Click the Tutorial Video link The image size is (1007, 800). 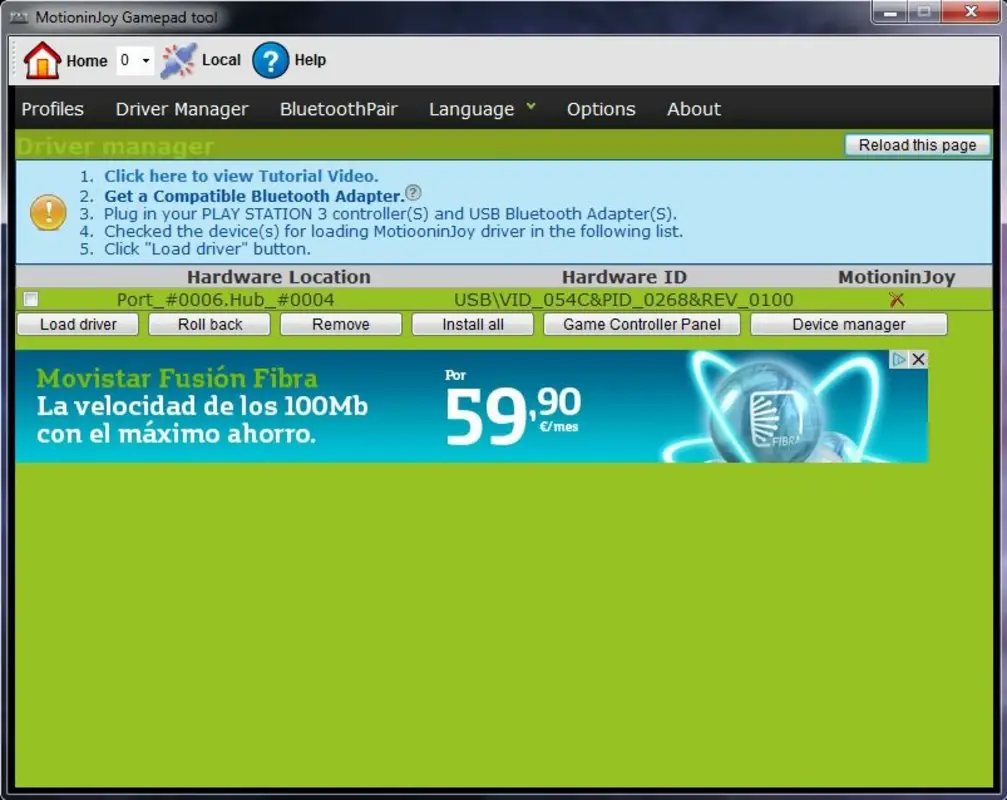click(240, 175)
